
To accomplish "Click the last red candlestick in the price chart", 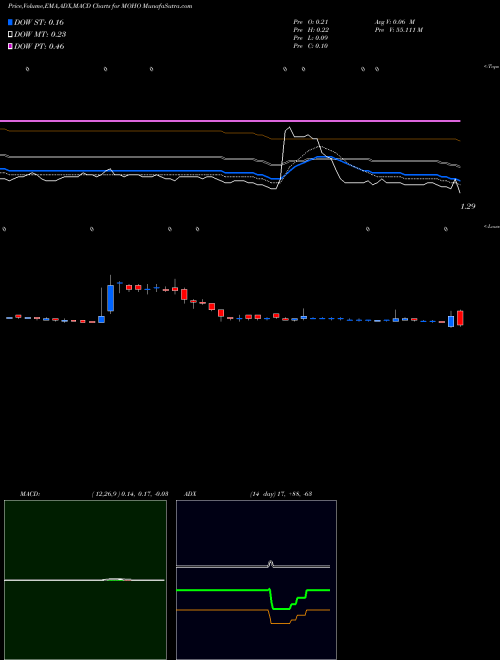I will pyautogui.click(x=460, y=318).
